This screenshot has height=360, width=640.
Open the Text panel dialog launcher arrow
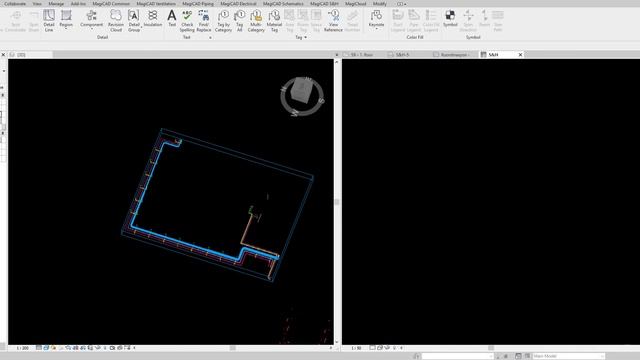pos(210,38)
